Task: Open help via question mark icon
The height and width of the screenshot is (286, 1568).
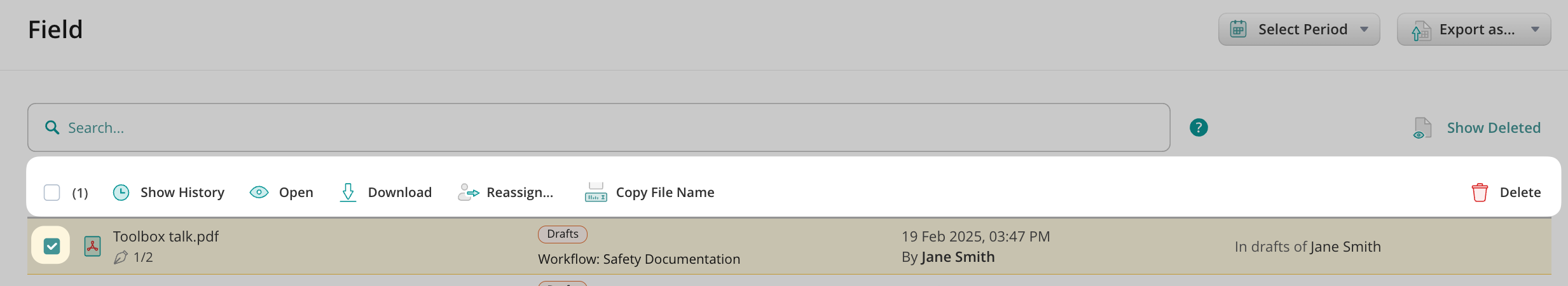Action: pyautogui.click(x=1199, y=128)
